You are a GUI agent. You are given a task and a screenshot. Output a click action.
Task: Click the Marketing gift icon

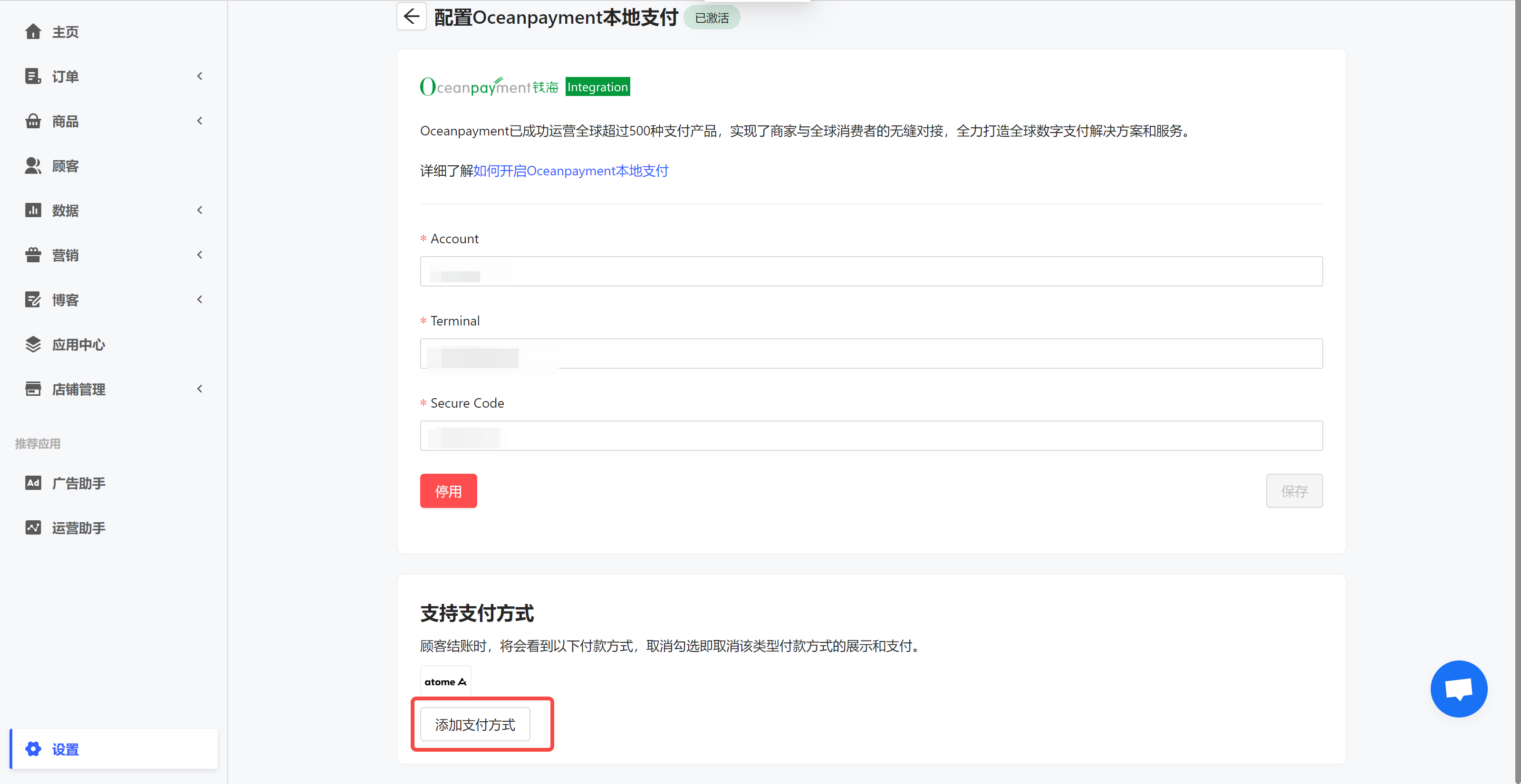point(33,255)
